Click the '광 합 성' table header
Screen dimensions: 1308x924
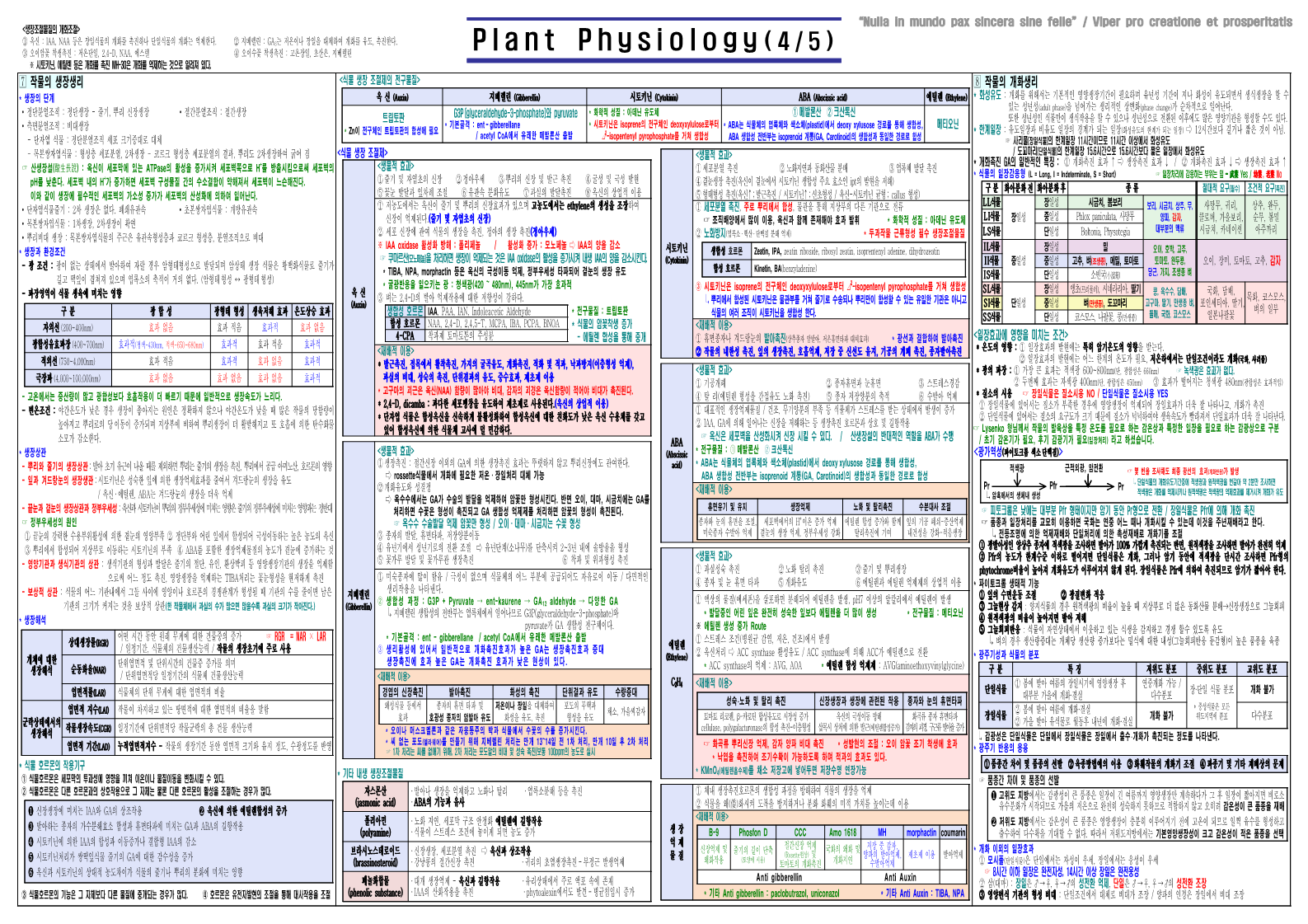(161, 312)
